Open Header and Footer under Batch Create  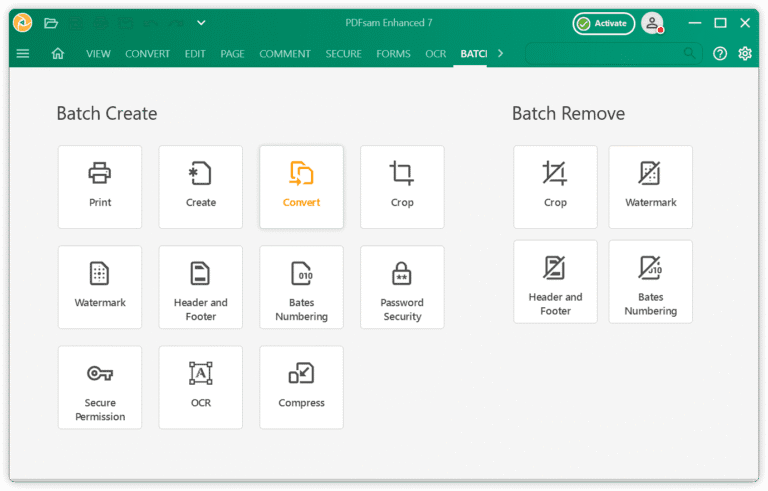click(x=201, y=287)
